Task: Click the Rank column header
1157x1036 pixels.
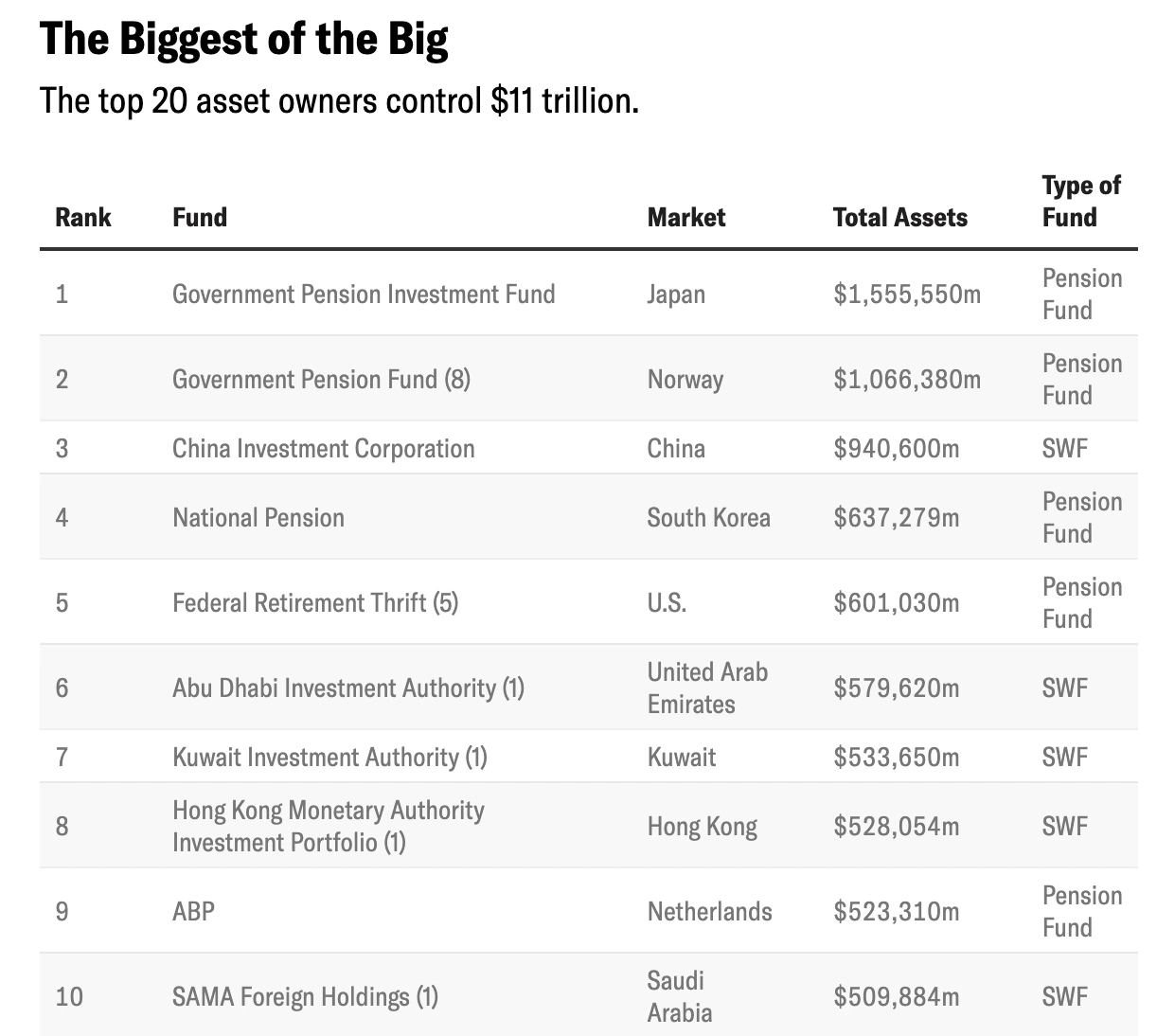Action: click(x=83, y=217)
